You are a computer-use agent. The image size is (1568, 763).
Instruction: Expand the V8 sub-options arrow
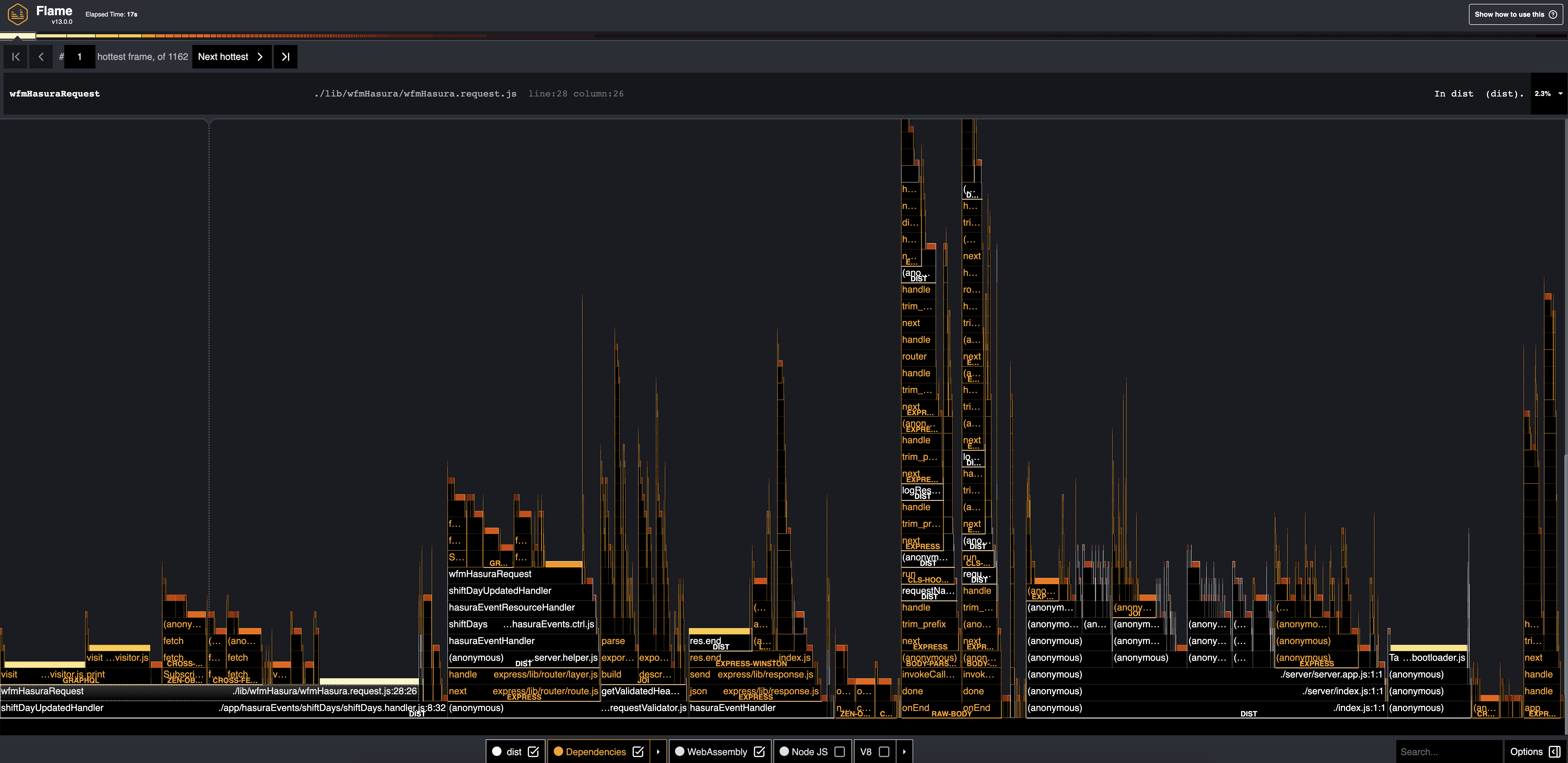904,751
